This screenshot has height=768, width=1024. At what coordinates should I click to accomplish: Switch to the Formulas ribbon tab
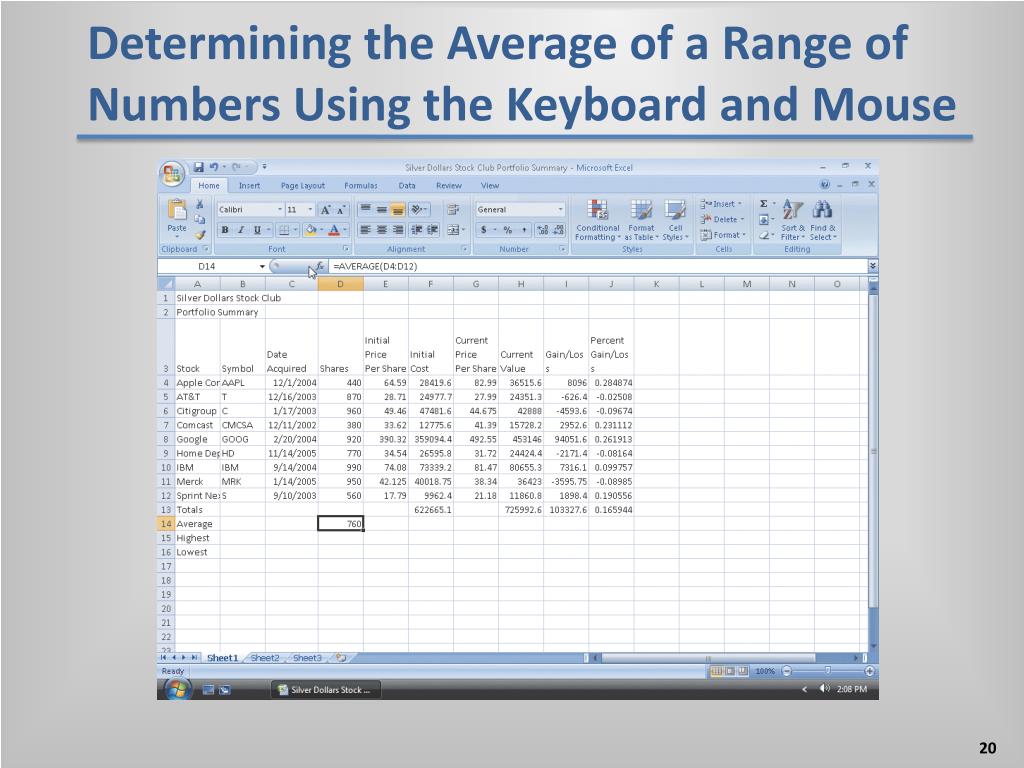pyautogui.click(x=360, y=186)
